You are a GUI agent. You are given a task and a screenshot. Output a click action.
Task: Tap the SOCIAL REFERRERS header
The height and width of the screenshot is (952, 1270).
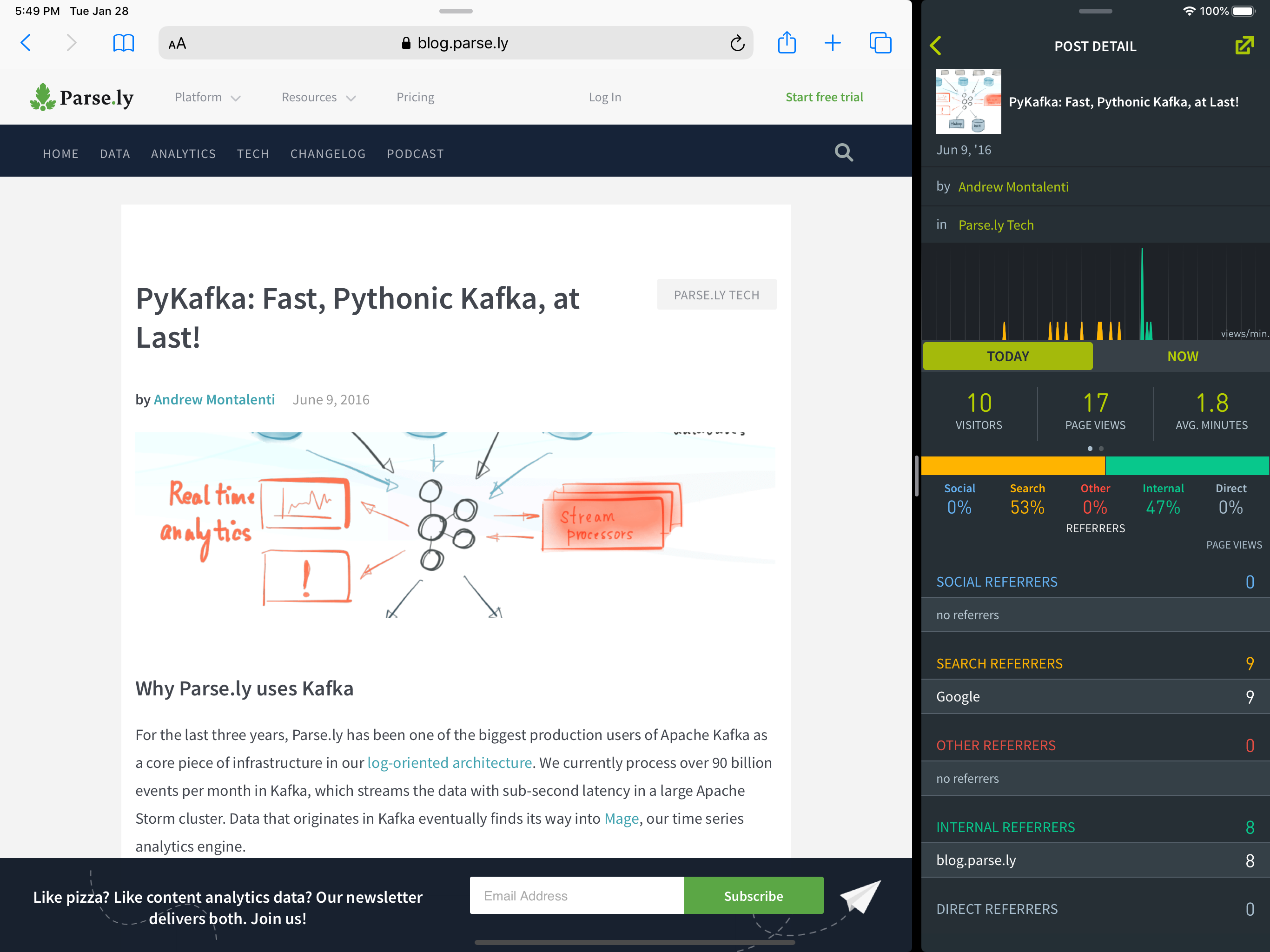pyautogui.click(x=997, y=582)
